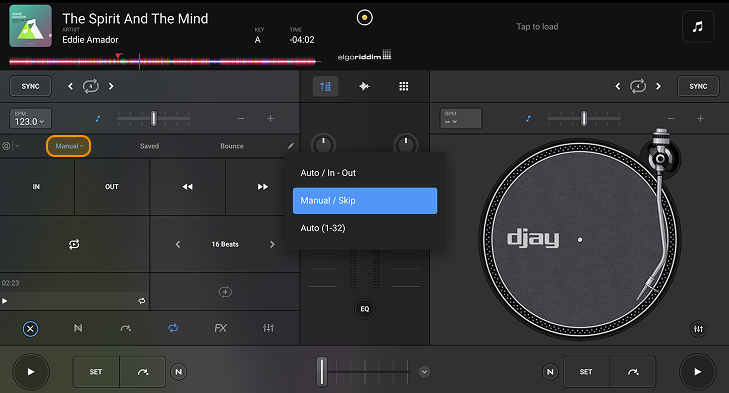729x393 pixels.
Task: Switch to the waveform view icon
Action: click(x=364, y=86)
